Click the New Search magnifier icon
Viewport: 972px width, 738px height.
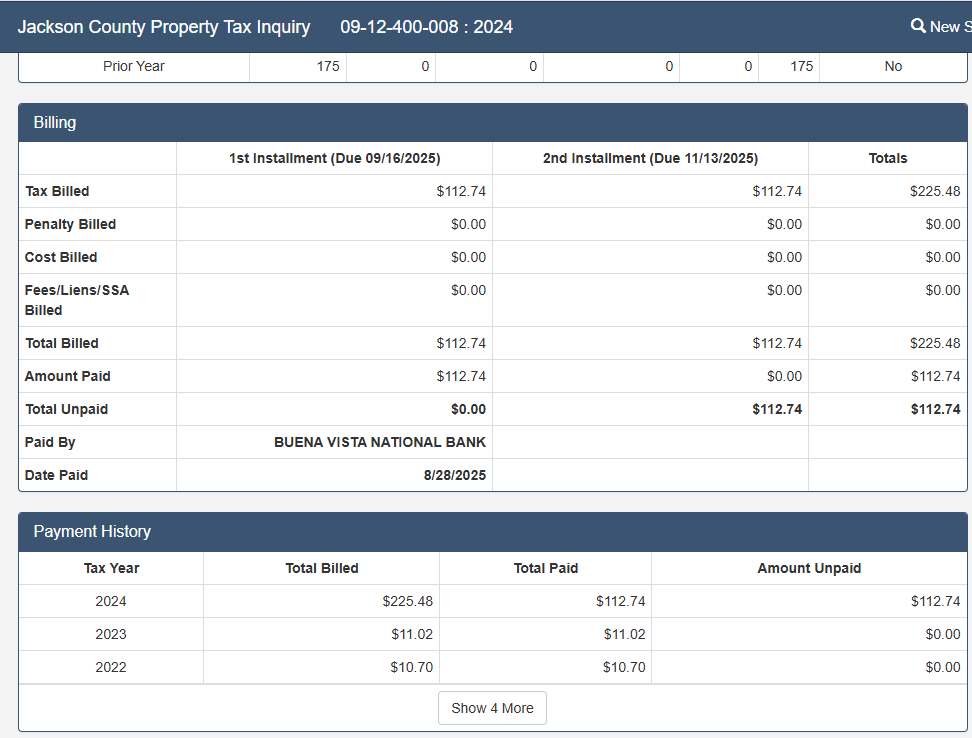[918, 26]
